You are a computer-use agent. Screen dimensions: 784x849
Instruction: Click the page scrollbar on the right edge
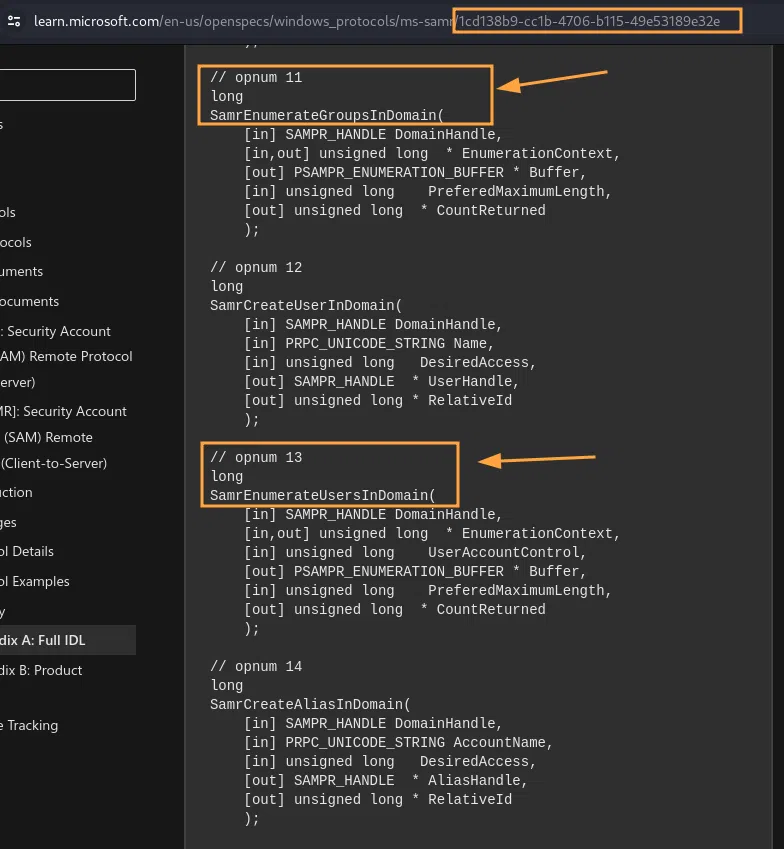779,400
